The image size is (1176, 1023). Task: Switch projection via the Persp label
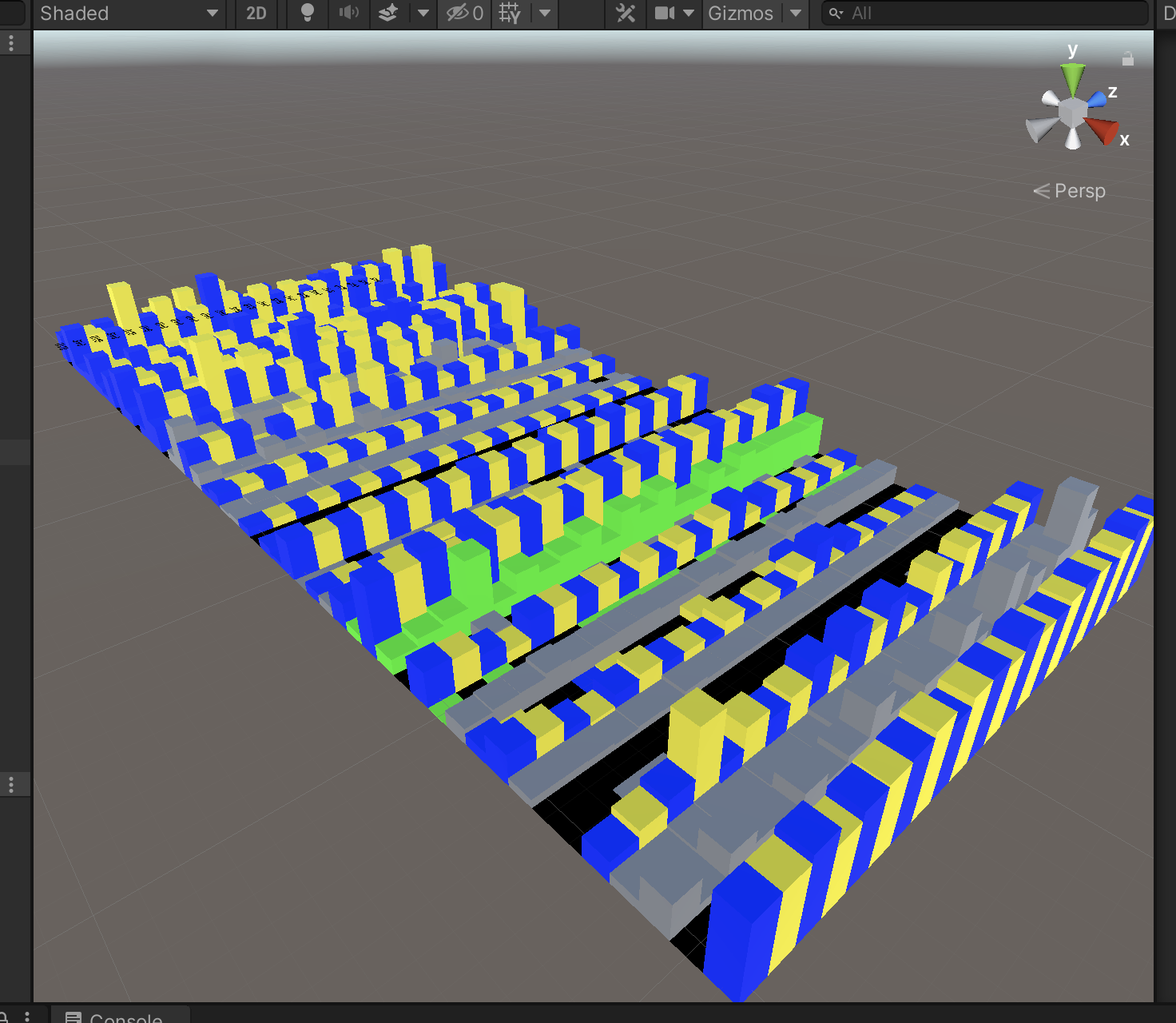pyautogui.click(x=1071, y=191)
